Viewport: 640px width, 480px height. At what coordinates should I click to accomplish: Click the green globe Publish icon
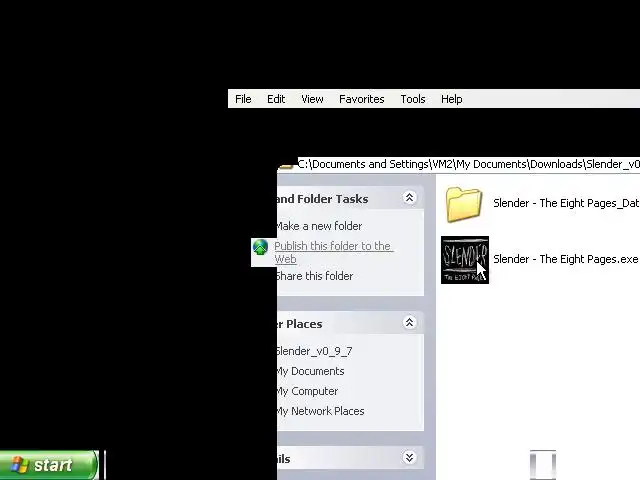pyautogui.click(x=260, y=247)
